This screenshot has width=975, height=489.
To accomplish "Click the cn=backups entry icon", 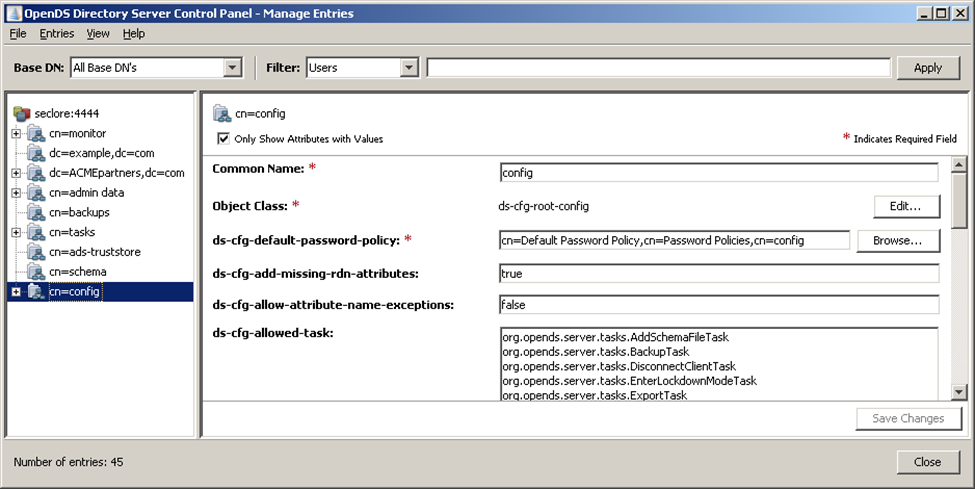I will (x=36, y=213).
